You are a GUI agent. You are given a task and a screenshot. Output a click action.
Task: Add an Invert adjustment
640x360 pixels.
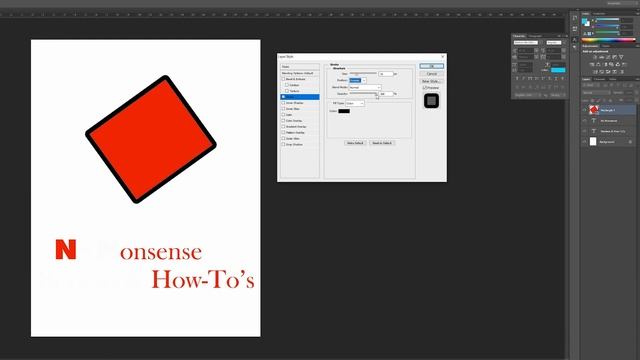coord(595,71)
